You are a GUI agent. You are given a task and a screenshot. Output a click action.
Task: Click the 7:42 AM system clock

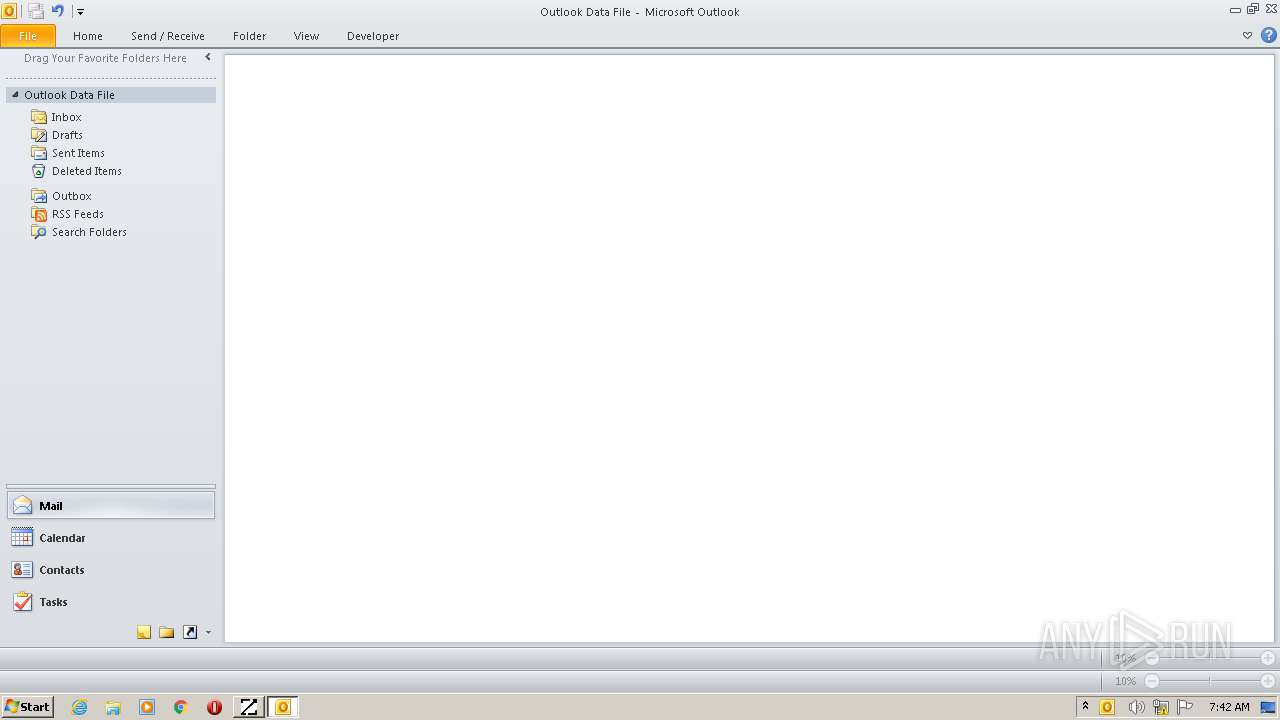(x=1229, y=707)
